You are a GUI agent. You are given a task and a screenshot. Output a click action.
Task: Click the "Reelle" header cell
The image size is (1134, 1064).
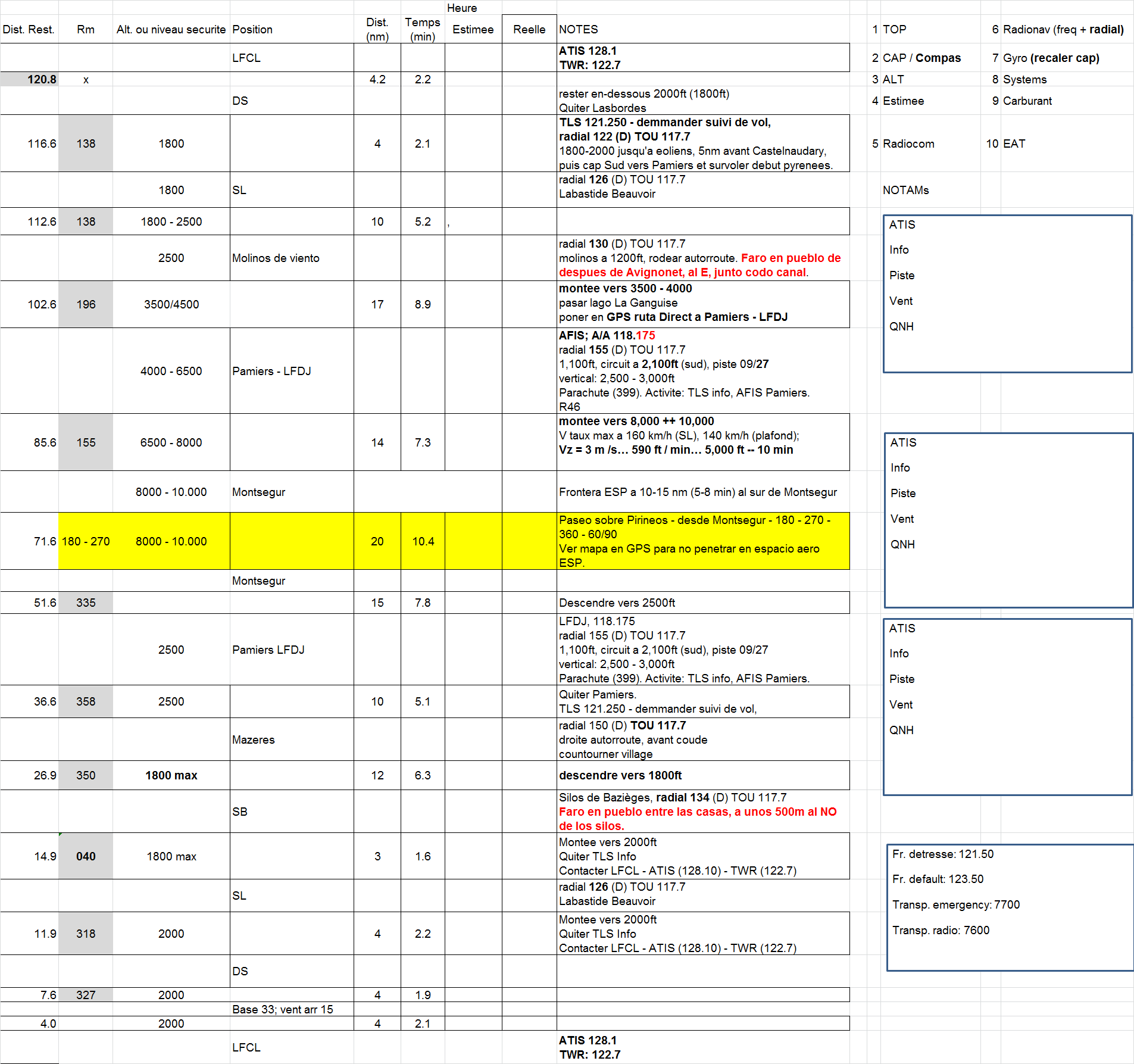[529, 29]
